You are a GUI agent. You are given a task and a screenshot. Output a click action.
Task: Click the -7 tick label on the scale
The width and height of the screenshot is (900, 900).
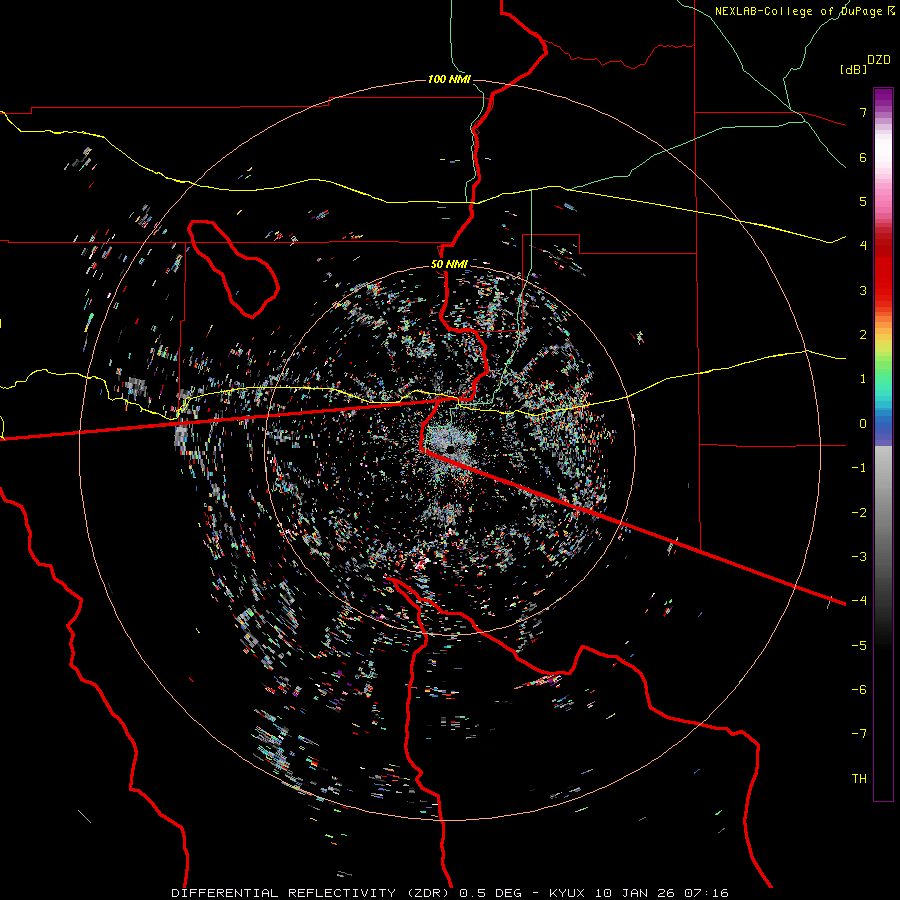coord(859,734)
